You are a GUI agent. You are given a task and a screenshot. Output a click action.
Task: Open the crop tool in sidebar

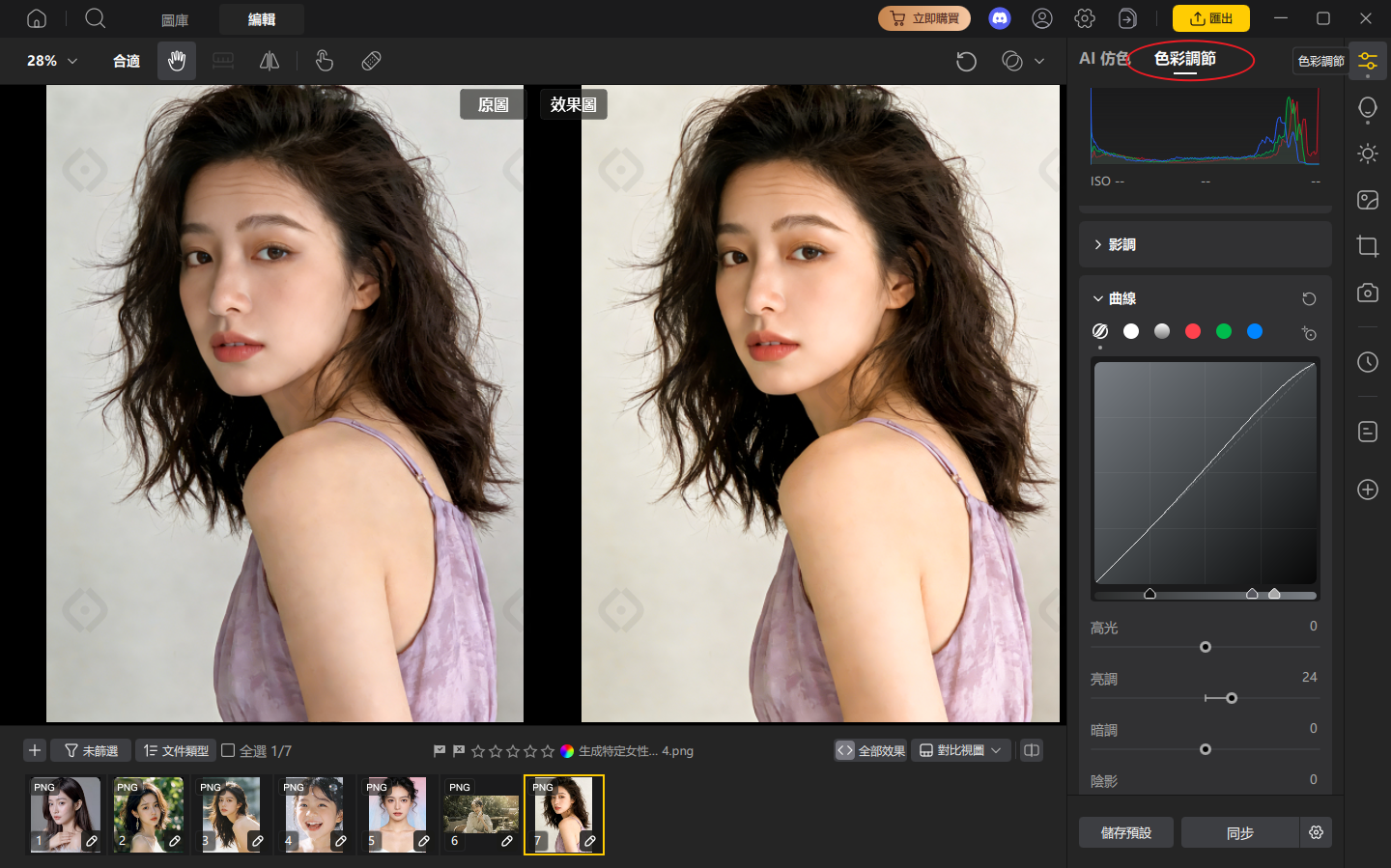pyautogui.click(x=1368, y=246)
